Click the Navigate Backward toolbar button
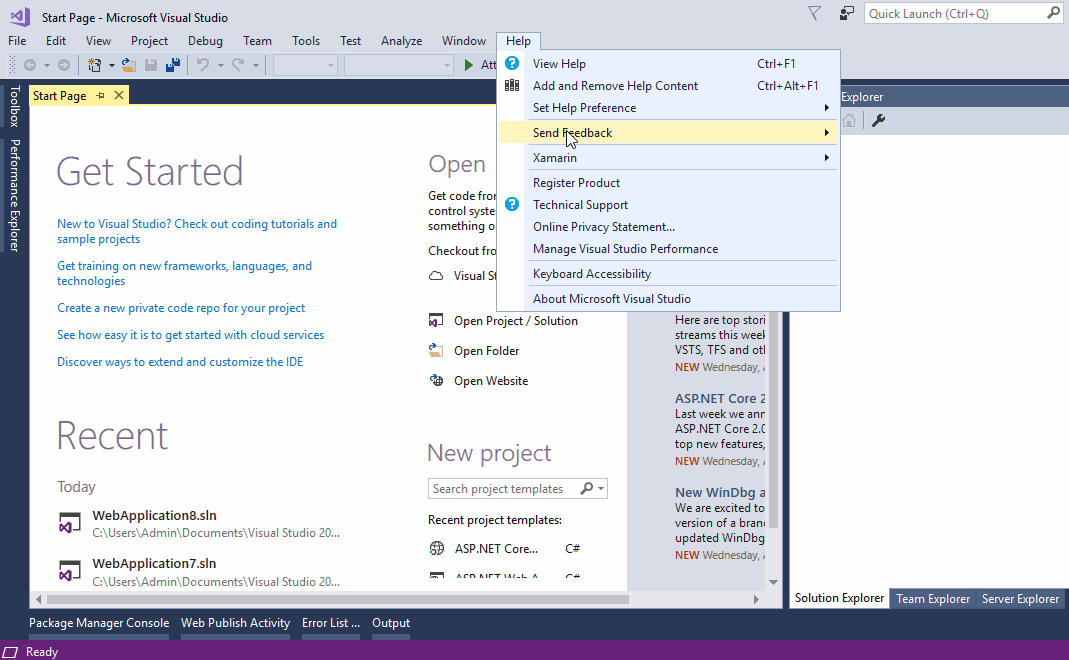Screen dimensions: 1069x660 30,65
